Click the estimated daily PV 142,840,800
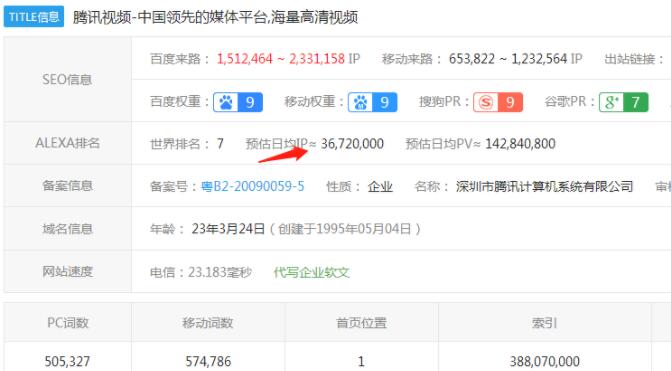This screenshot has width=671, height=371. point(520,143)
